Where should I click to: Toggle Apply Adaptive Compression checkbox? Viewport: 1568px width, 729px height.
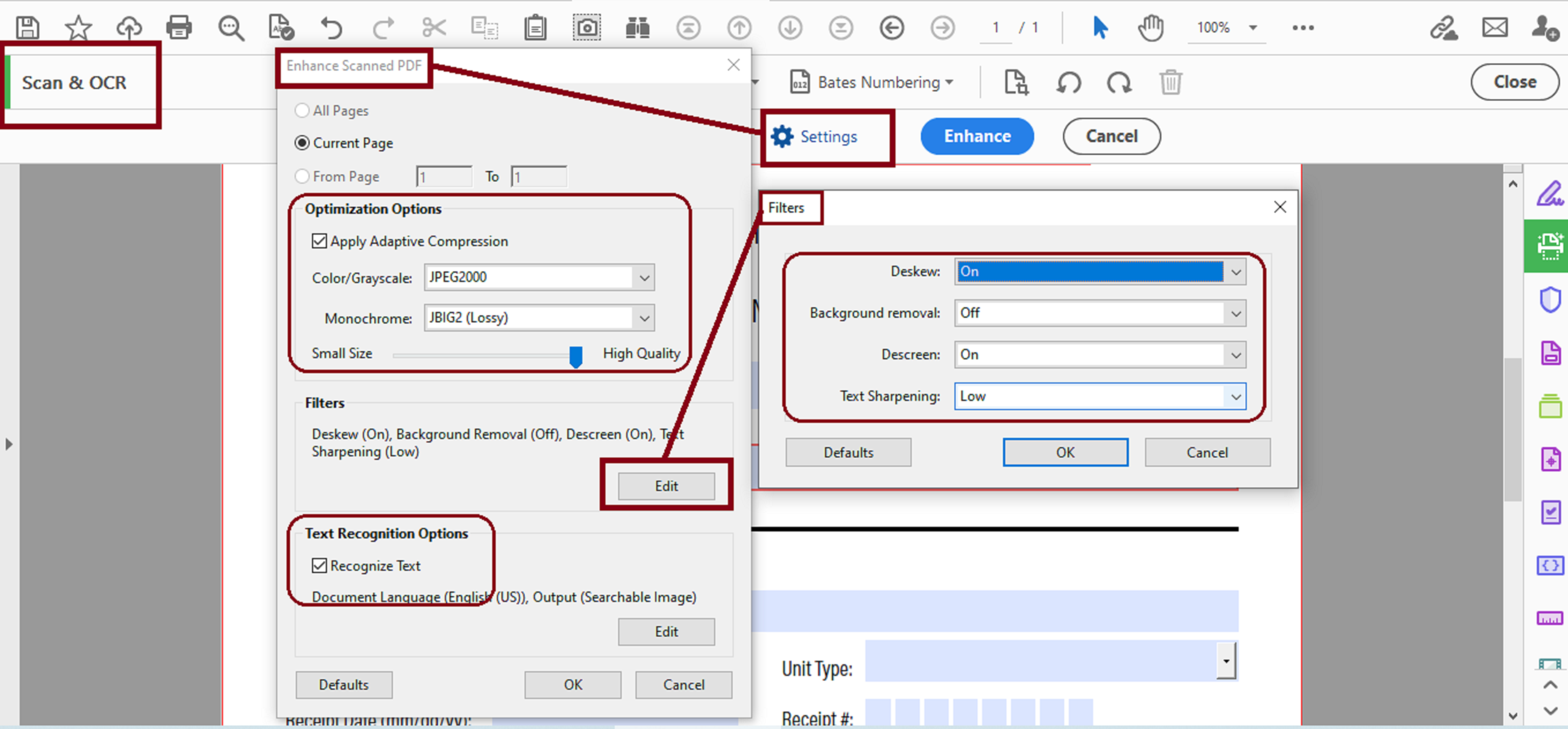click(x=319, y=241)
